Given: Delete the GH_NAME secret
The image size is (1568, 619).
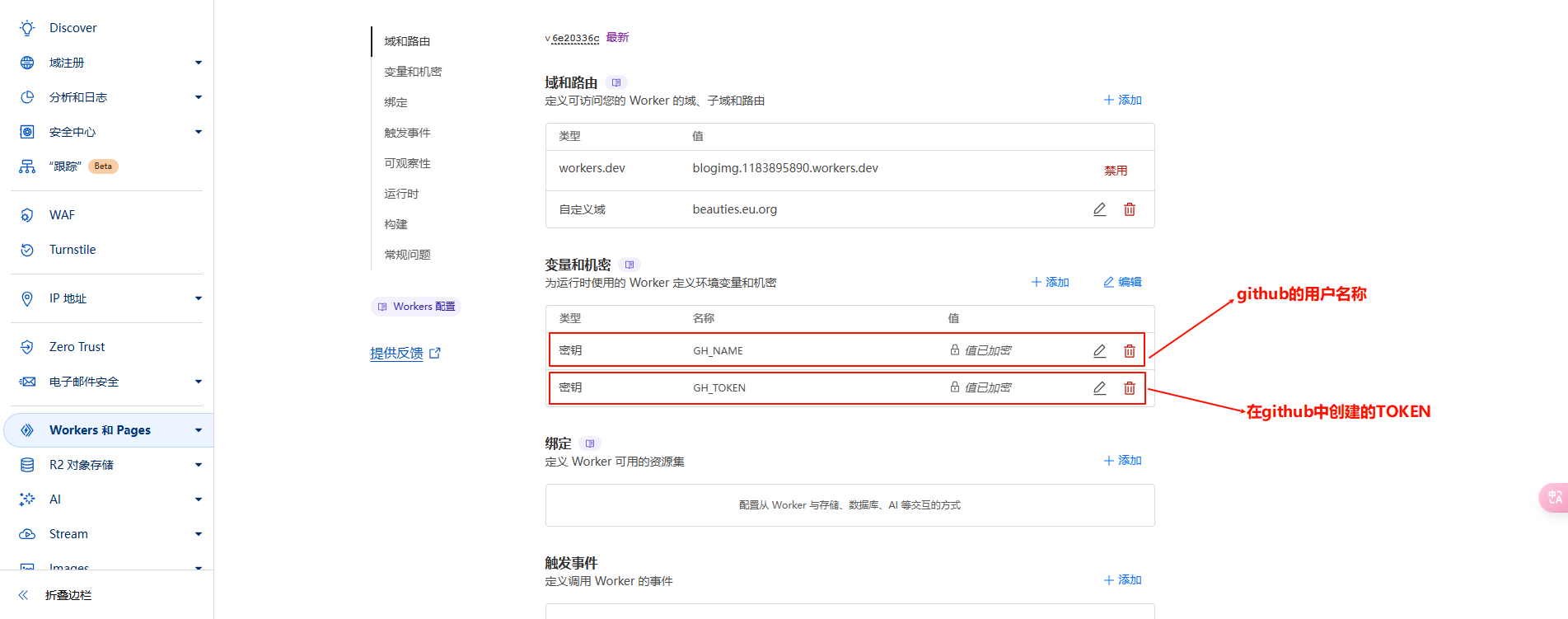Looking at the screenshot, I should 1130,351.
